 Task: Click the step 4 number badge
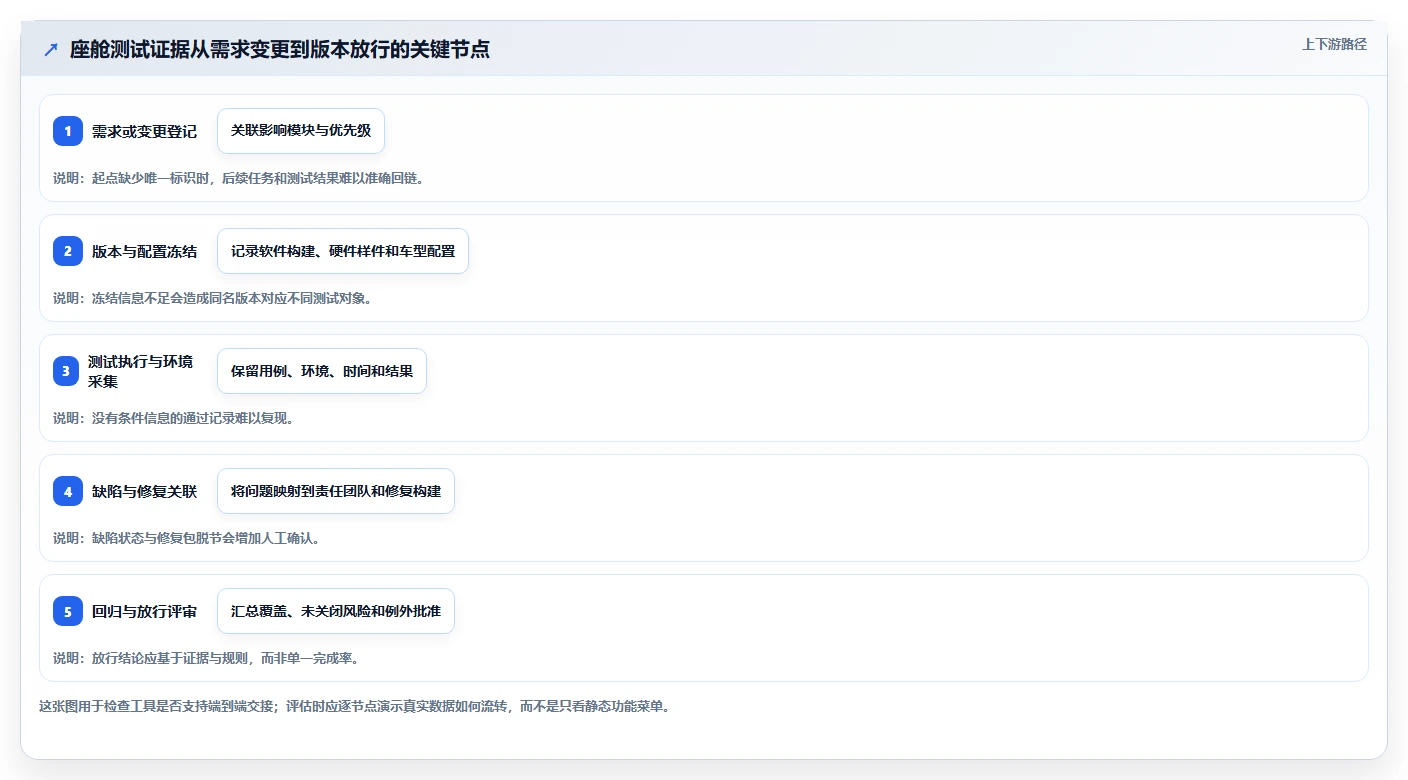pyautogui.click(x=68, y=491)
